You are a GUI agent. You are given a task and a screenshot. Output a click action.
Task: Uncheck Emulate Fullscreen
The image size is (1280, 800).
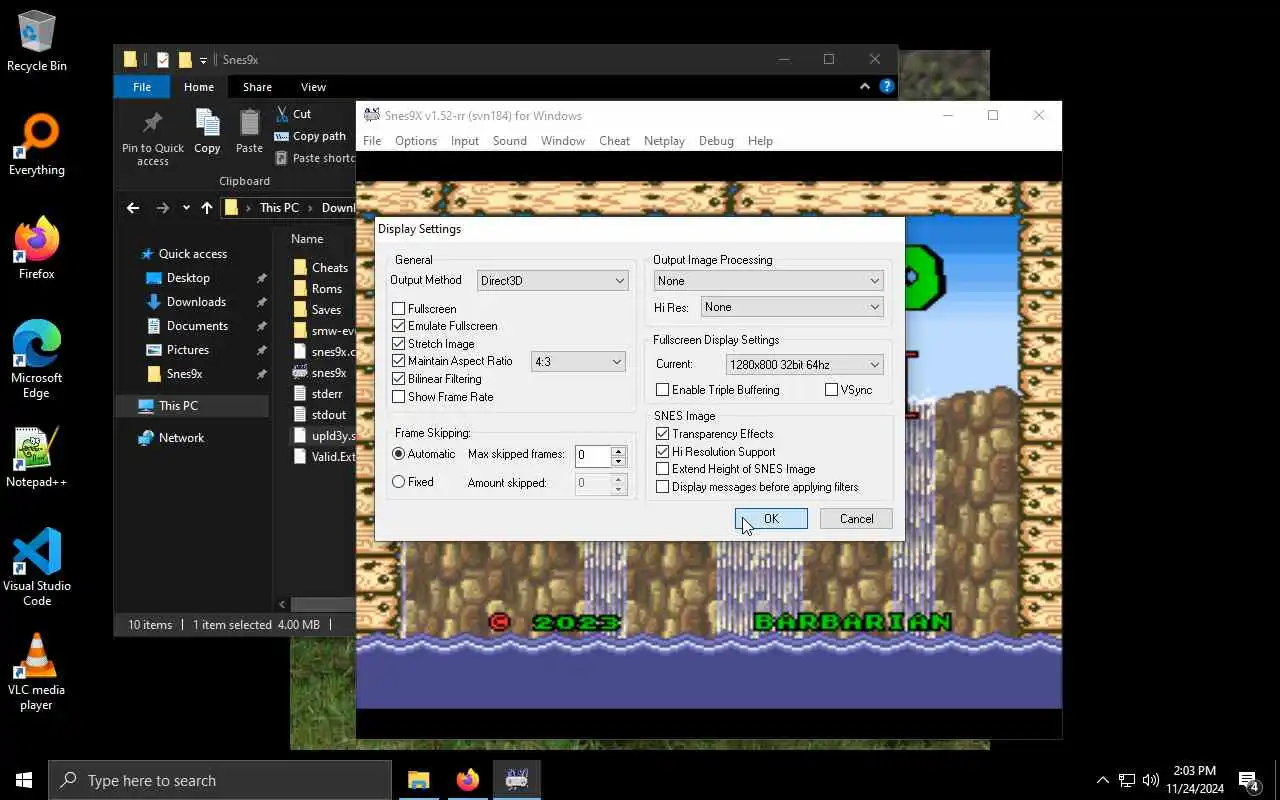pos(399,326)
